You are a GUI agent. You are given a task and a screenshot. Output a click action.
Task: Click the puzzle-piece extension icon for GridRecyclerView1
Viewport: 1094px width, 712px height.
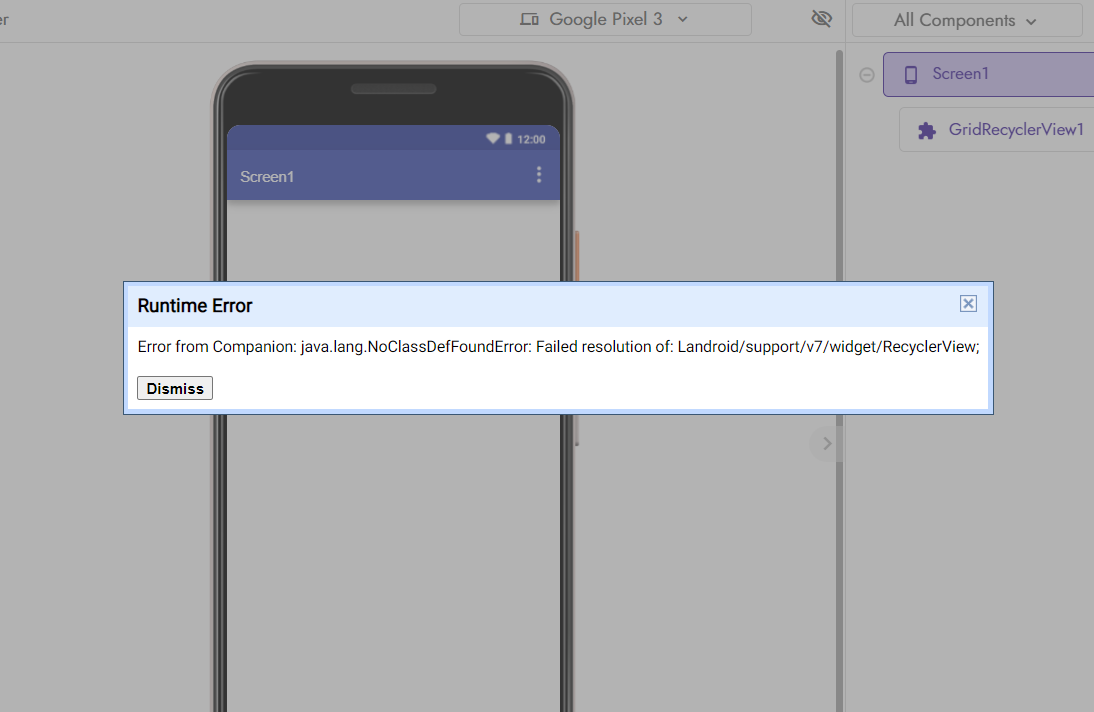(927, 131)
